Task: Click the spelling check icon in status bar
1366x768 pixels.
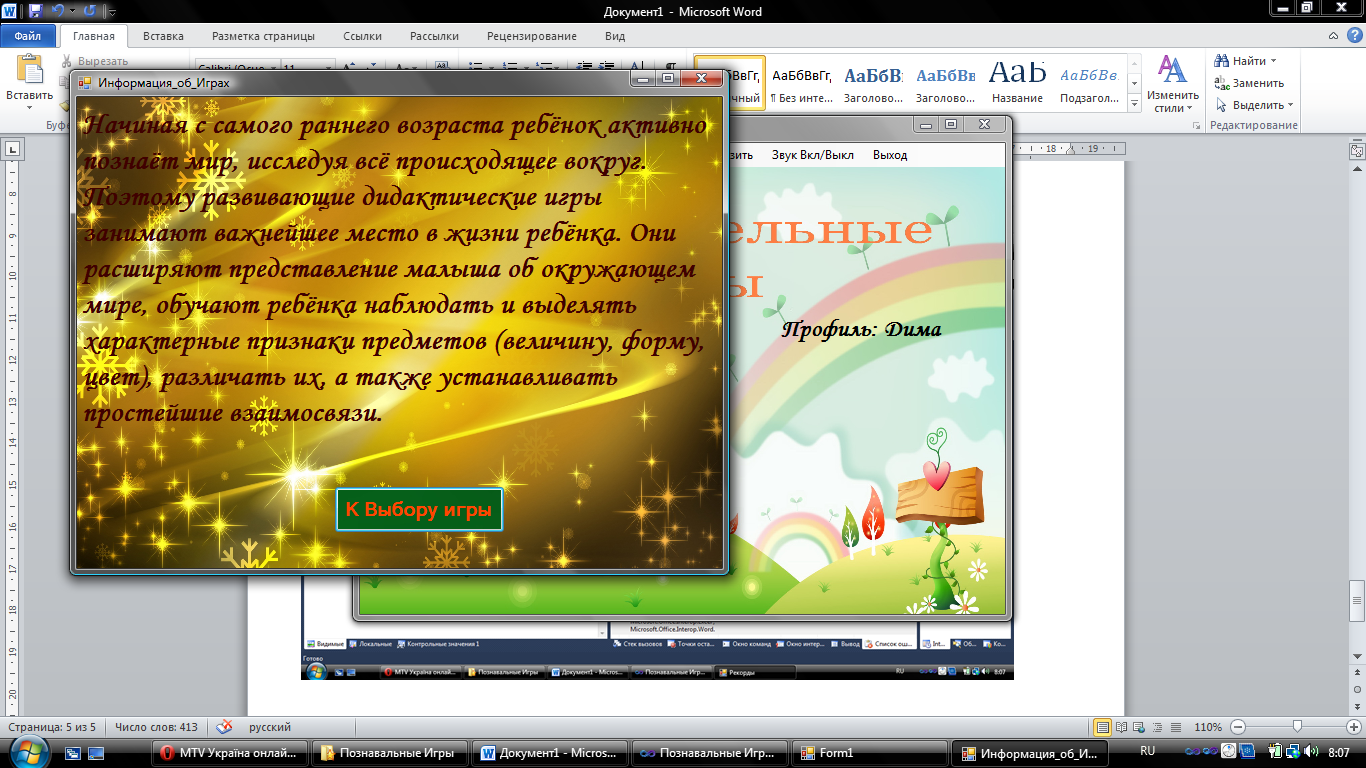Action: tap(225, 727)
